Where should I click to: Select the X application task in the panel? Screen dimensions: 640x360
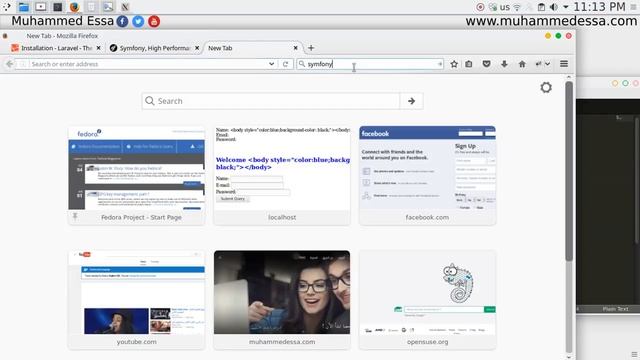click(x=125, y=7)
